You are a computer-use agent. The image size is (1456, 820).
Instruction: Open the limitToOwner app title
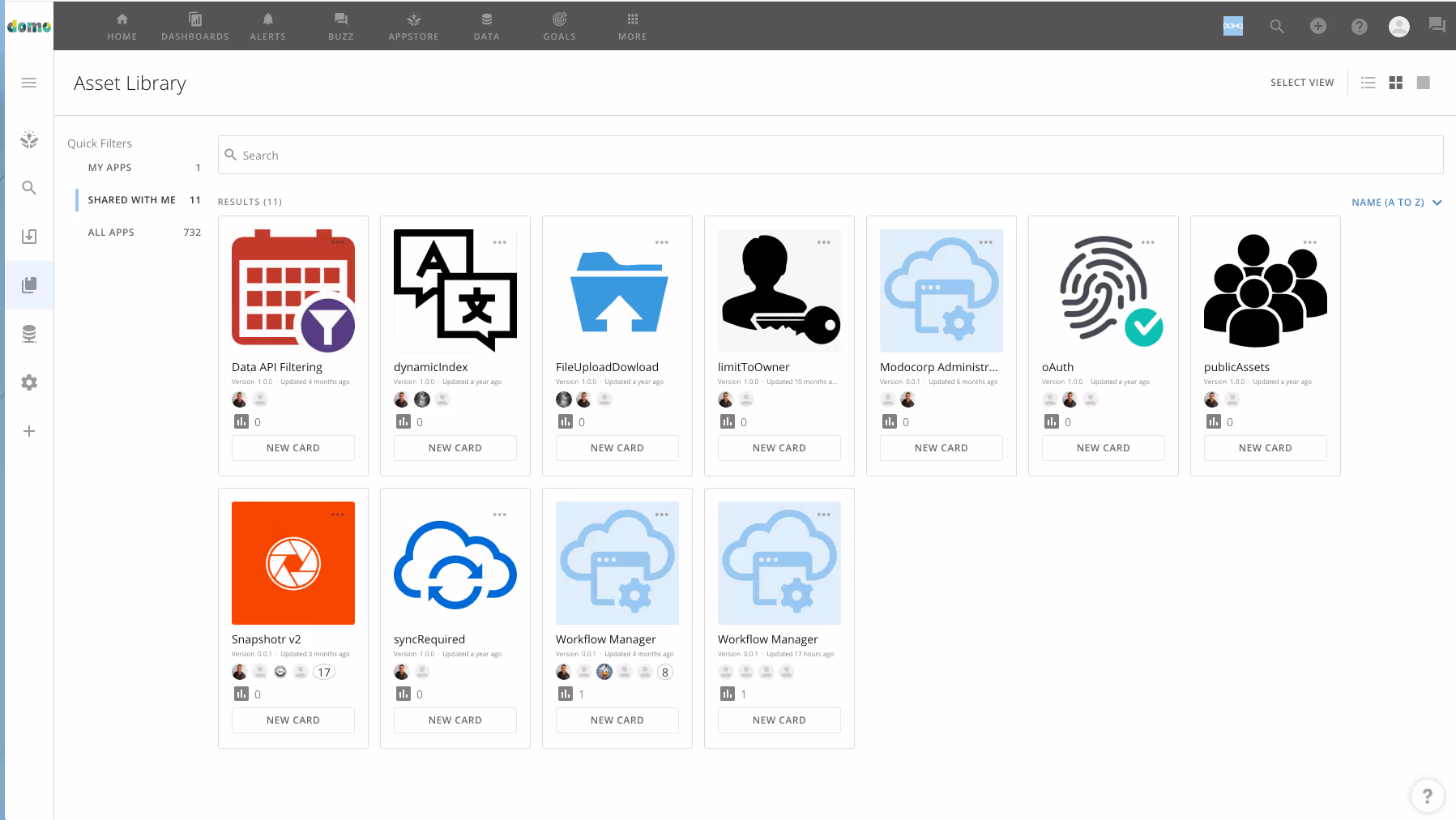[754, 367]
